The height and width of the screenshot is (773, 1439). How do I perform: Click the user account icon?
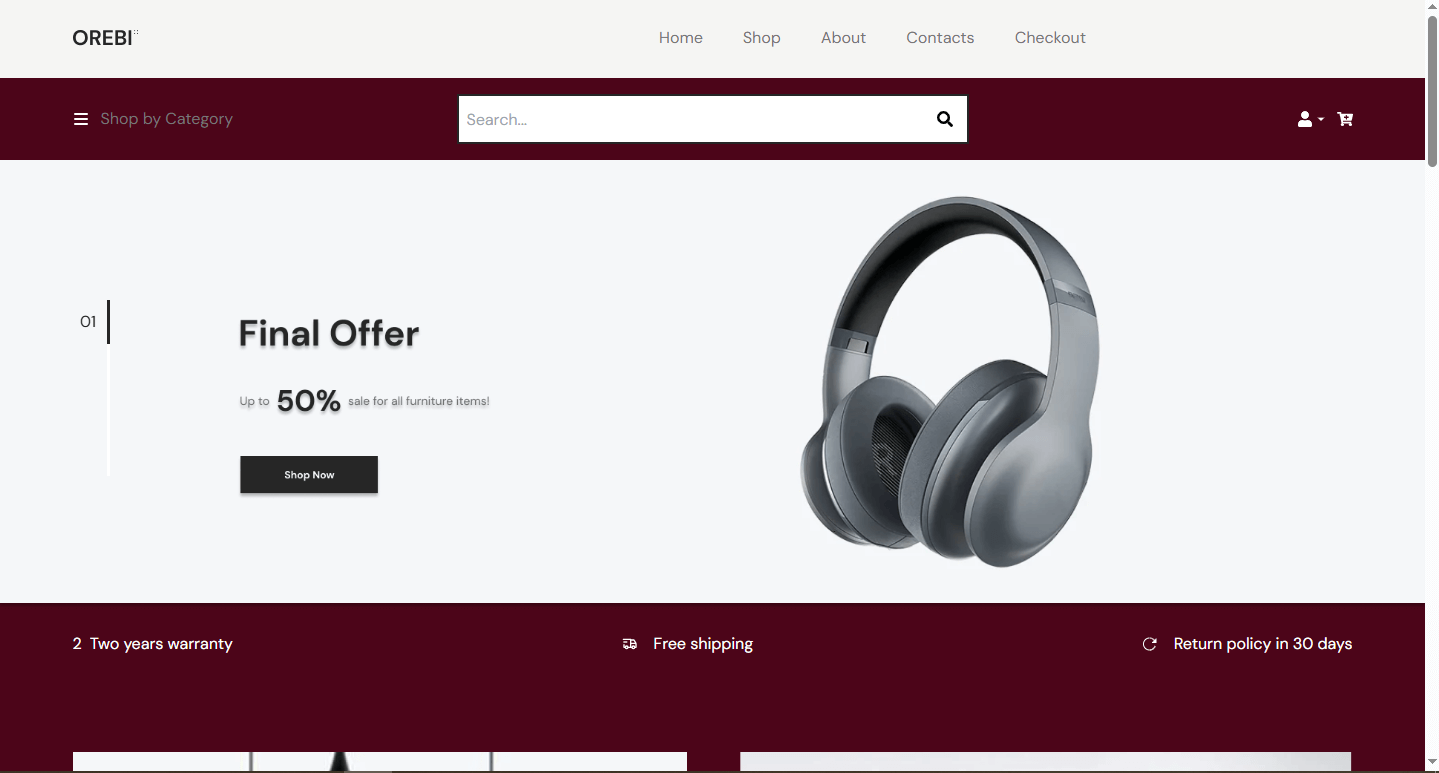click(x=1305, y=119)
